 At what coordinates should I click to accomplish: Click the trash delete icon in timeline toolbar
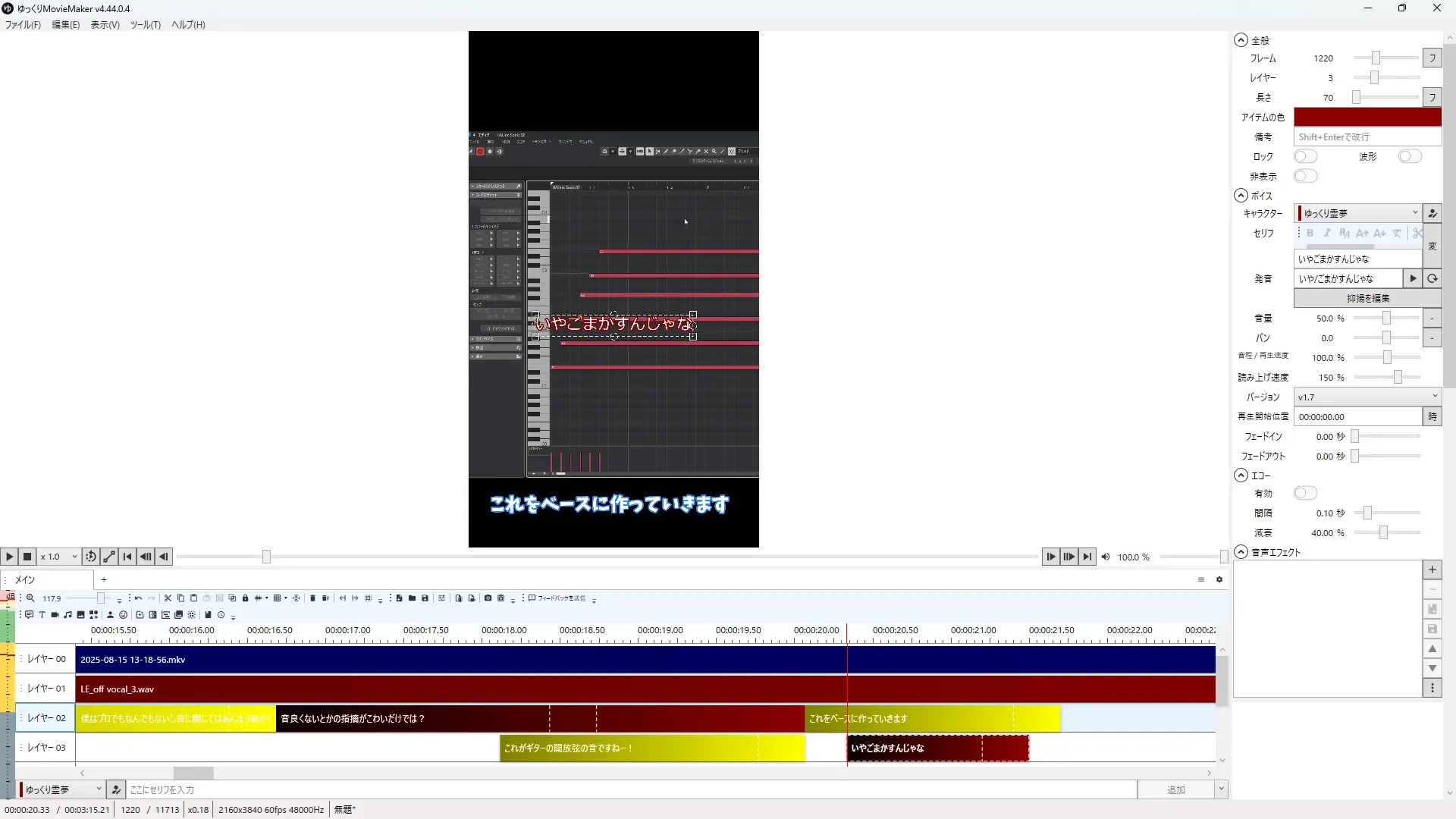[312, 598]
